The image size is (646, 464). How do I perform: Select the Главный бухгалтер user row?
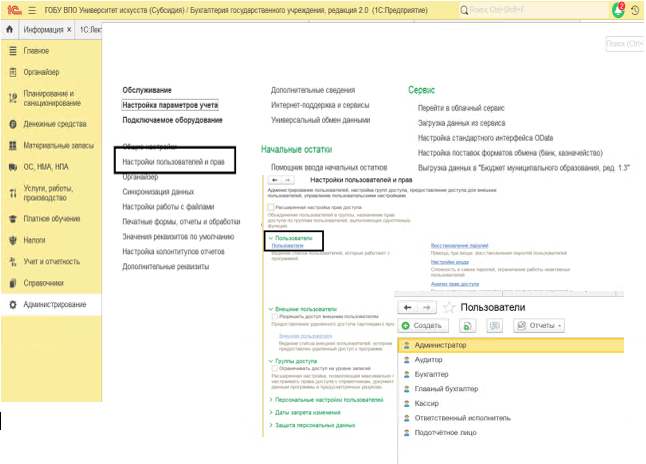point(511,389)
